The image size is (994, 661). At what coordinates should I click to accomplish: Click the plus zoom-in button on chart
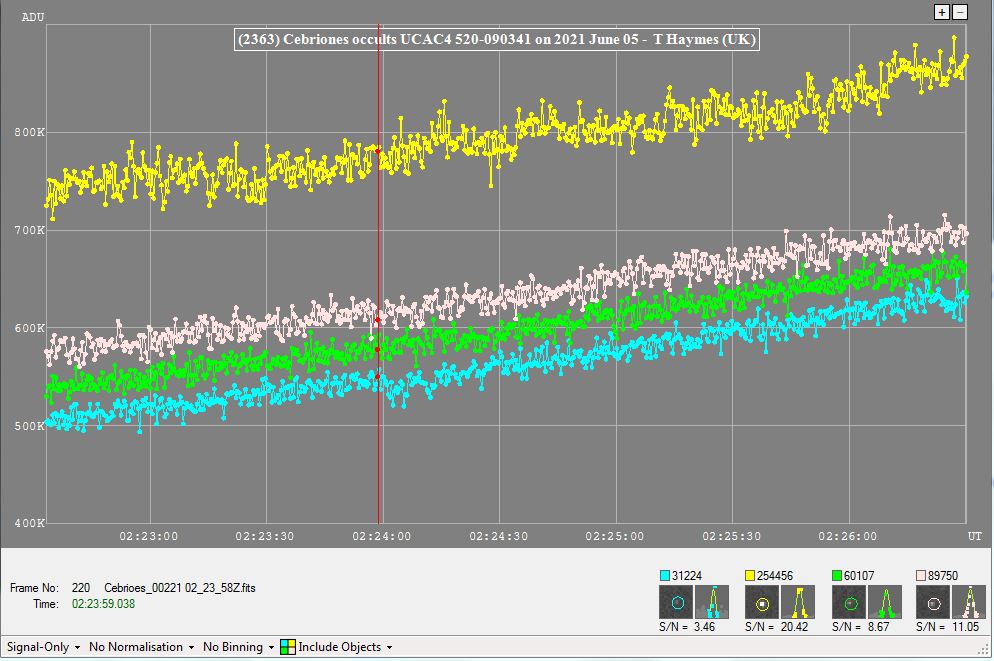[x=941, y=12]
